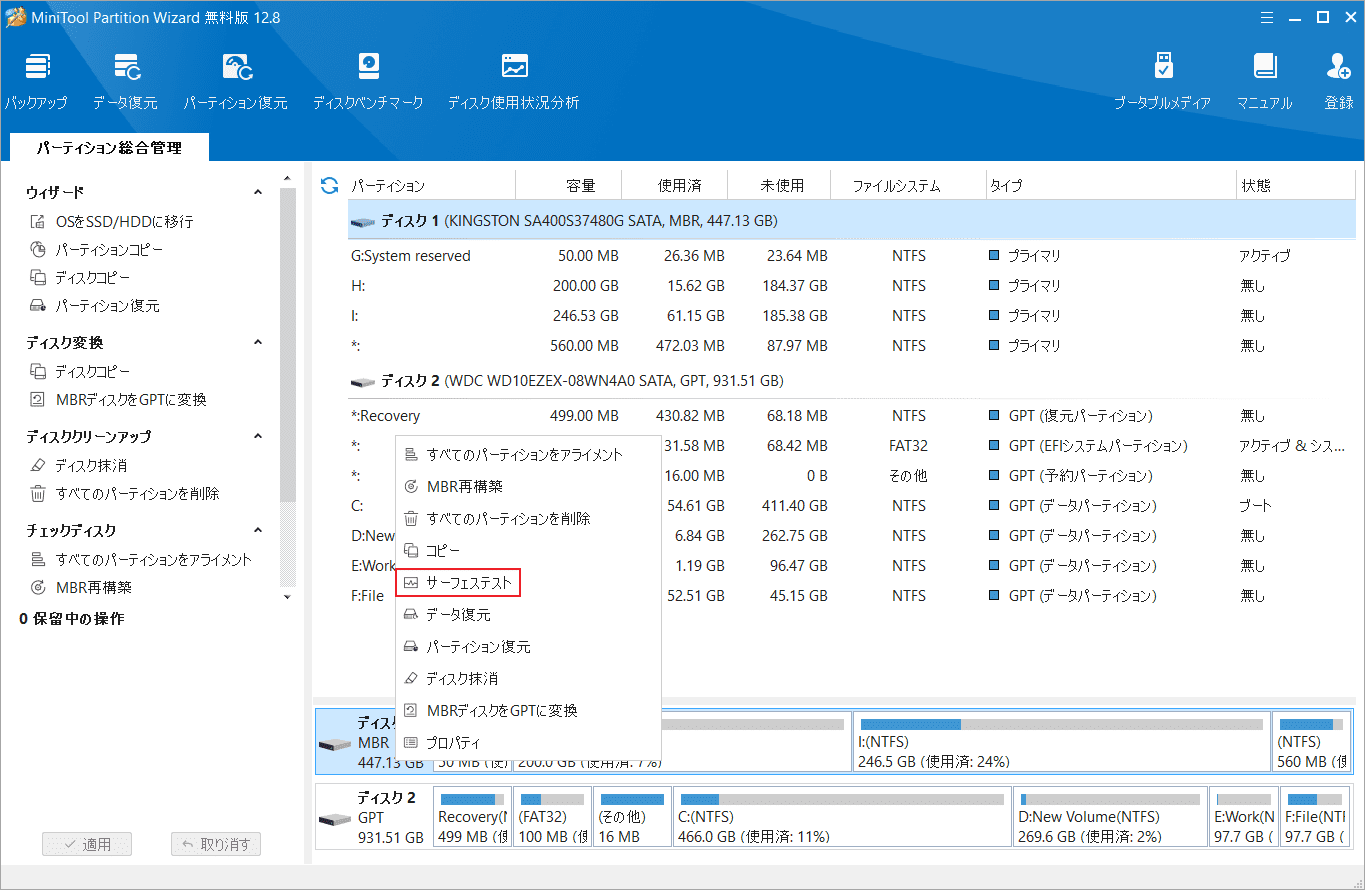Image resolution: width=1365 pixels, height=890 pixels.
Task: Open the バックアップ tool in toolbar
Action: click(x=36, y=81)
